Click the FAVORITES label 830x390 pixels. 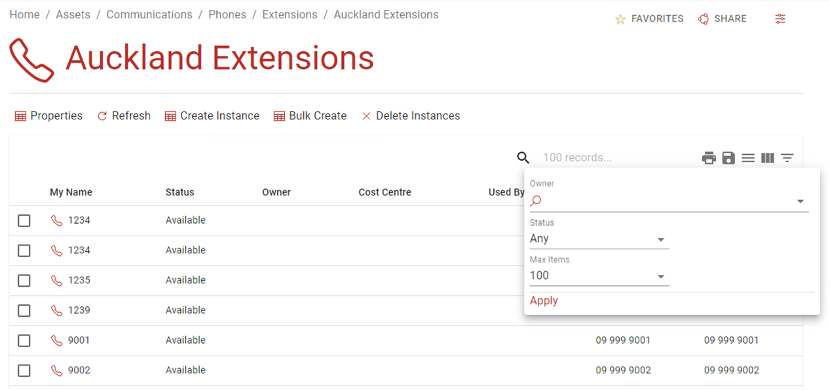(x=657, y=19)
